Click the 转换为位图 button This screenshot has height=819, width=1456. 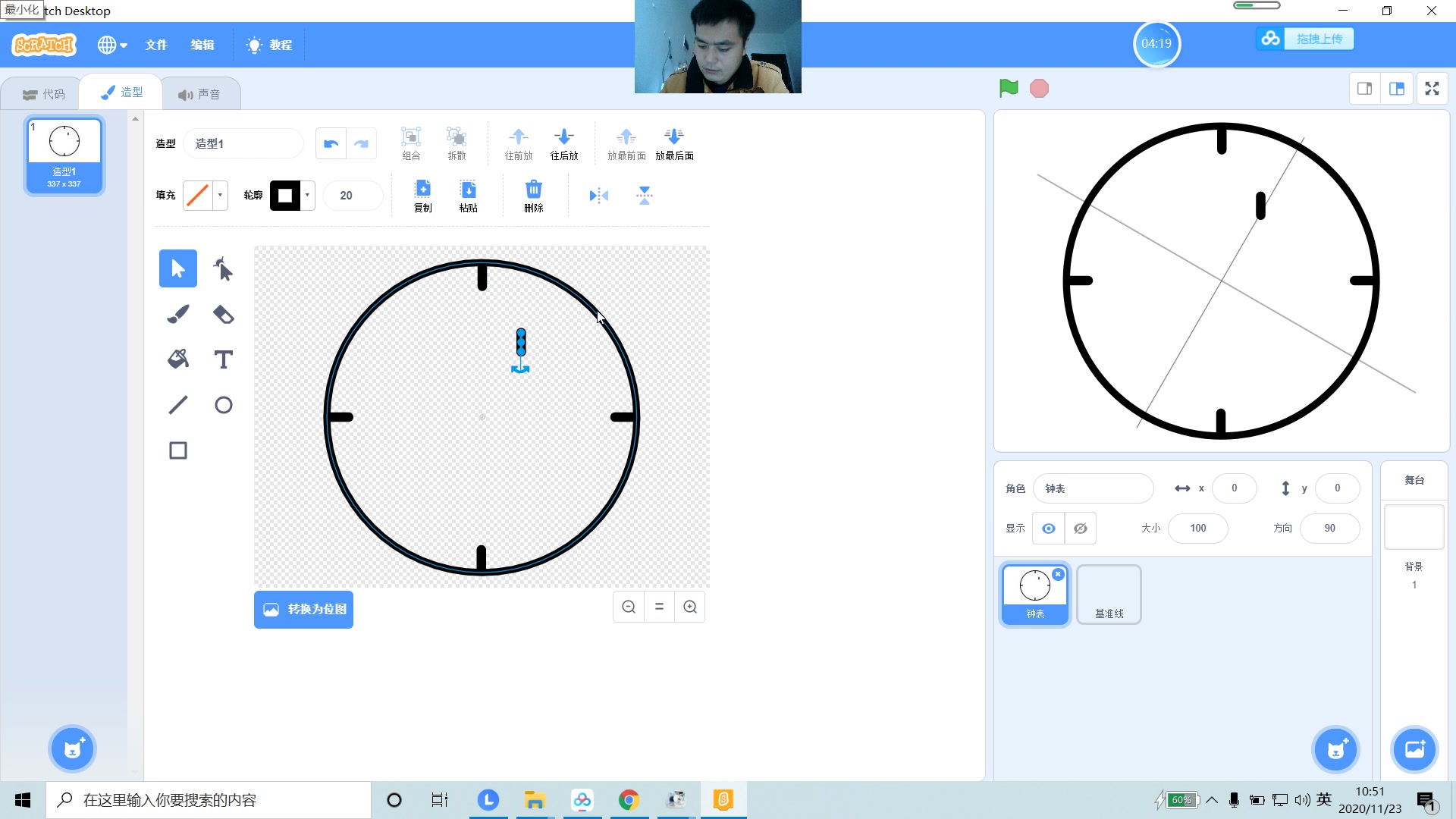click(x=303, y=609)
